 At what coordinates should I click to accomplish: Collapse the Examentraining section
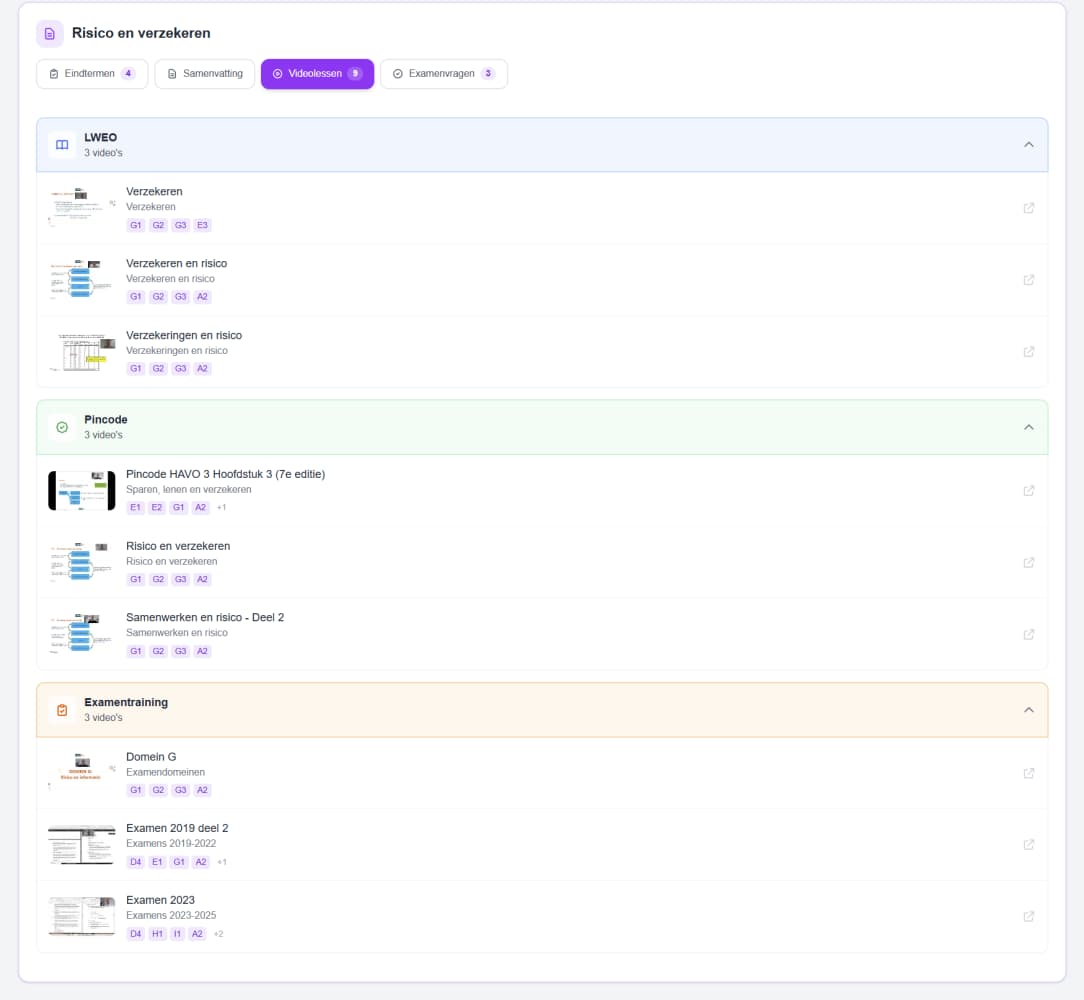[1029, 710]
